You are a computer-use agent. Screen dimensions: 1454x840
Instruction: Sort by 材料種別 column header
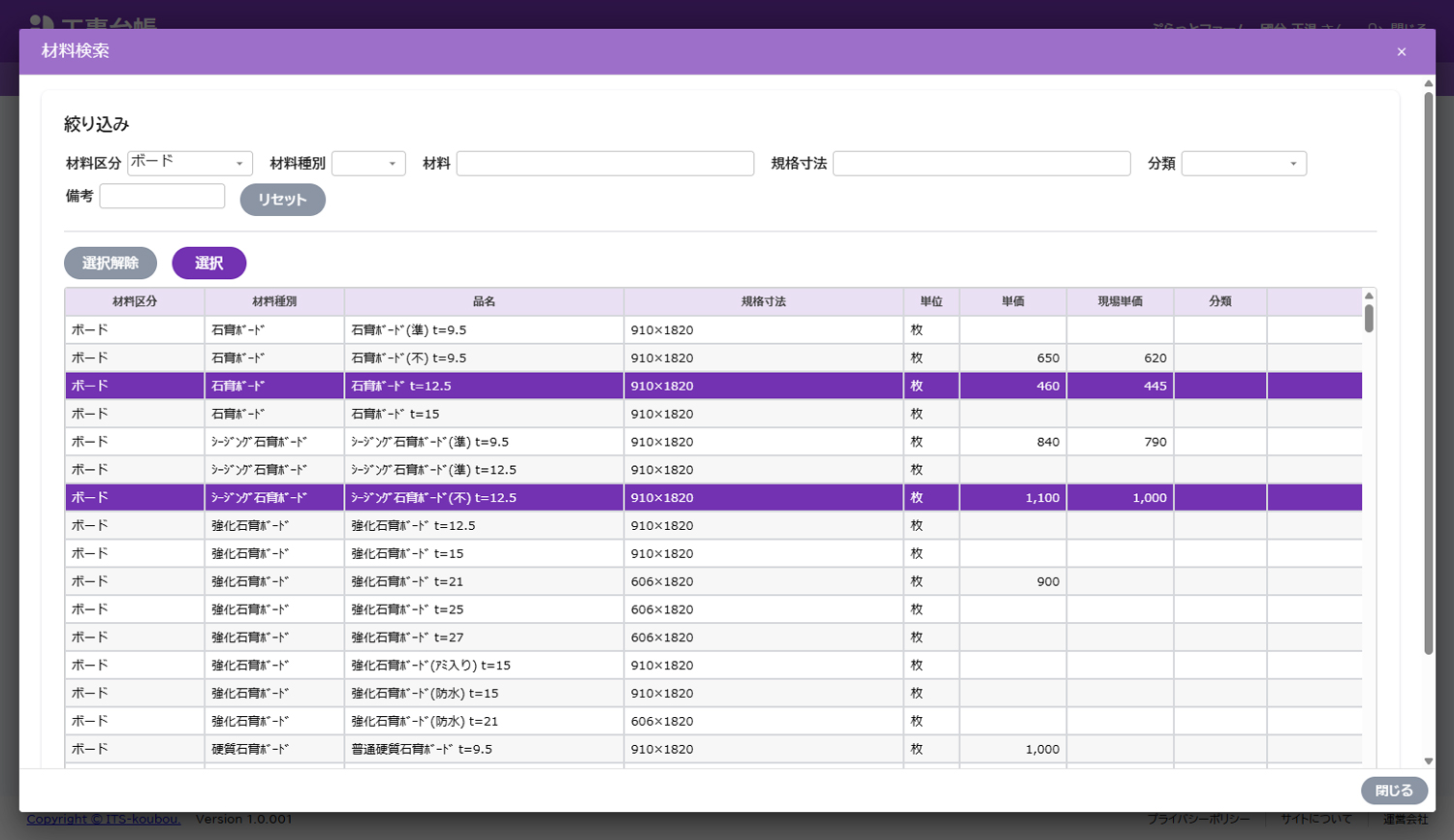click(274, 301)
